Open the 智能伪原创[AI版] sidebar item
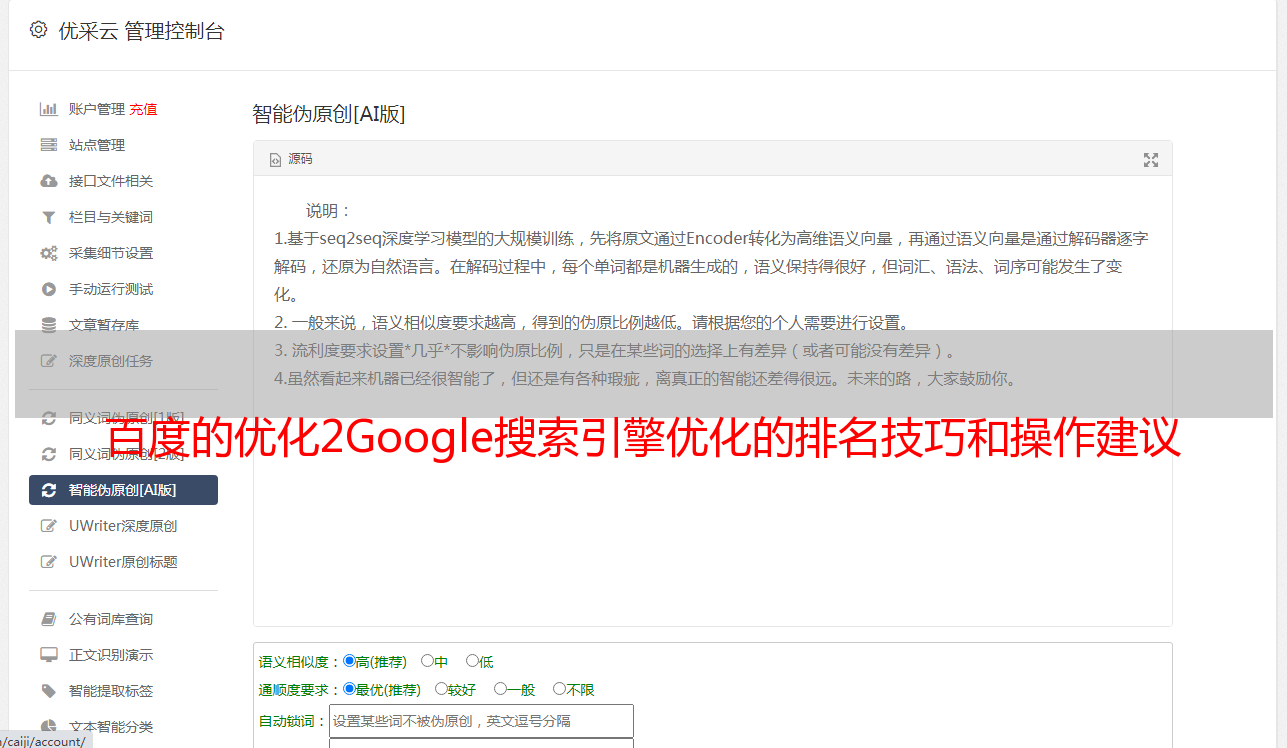 123,490
